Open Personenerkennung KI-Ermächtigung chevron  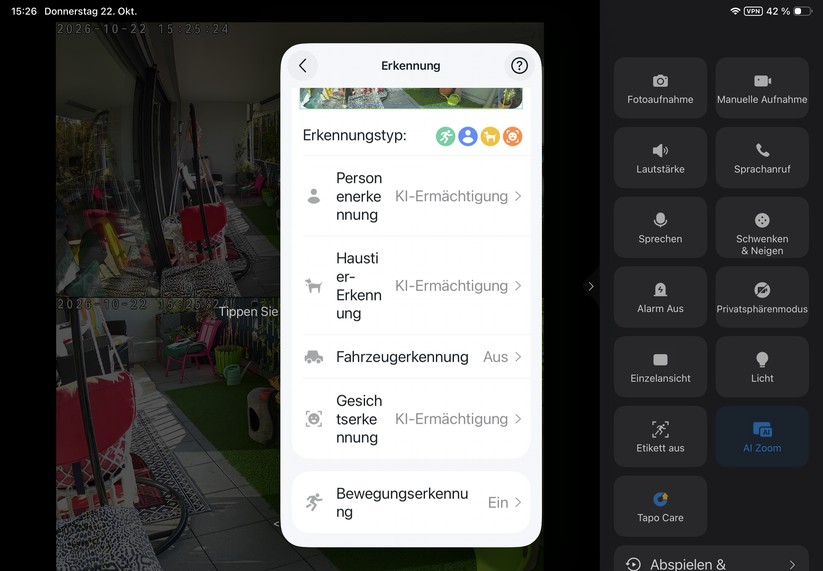[x=518, y=196]
